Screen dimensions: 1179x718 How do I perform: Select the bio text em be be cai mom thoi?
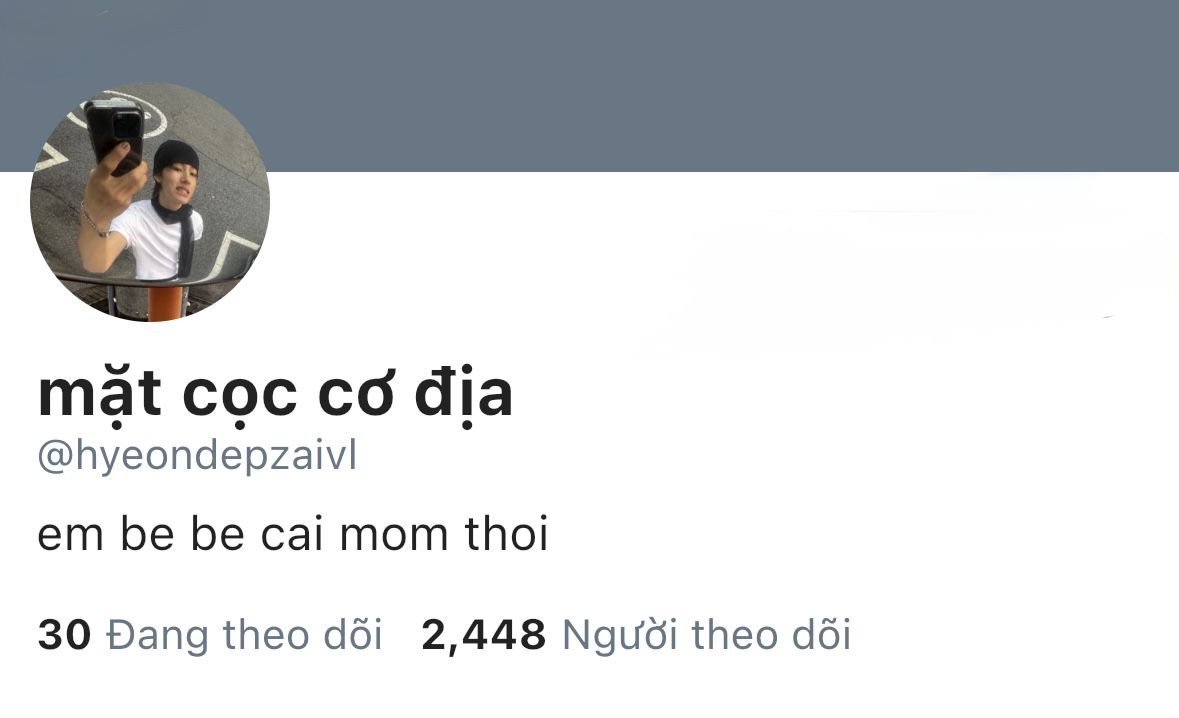tap(293, 534)
